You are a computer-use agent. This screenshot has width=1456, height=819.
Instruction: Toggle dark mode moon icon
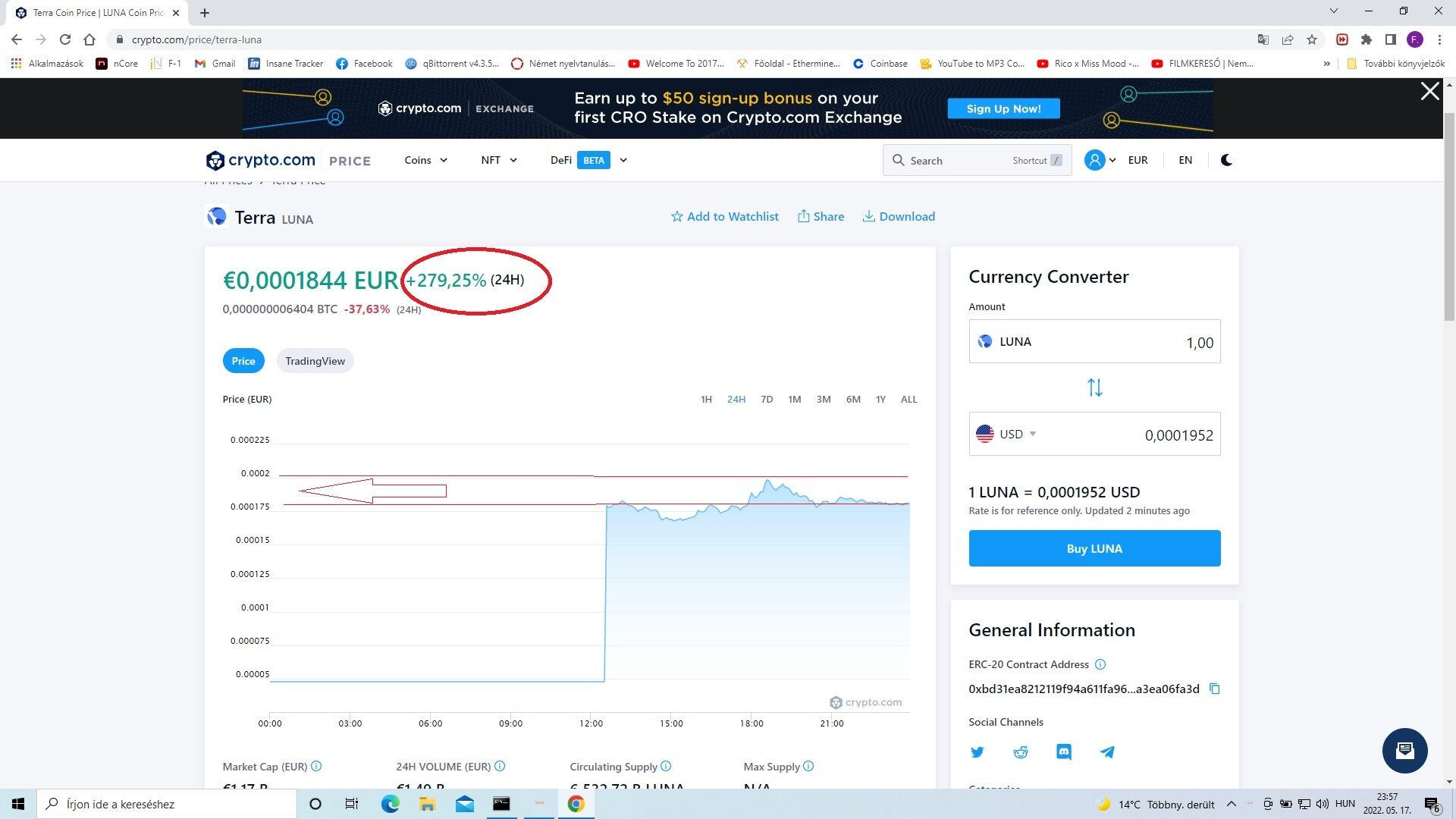point(1226,160)
